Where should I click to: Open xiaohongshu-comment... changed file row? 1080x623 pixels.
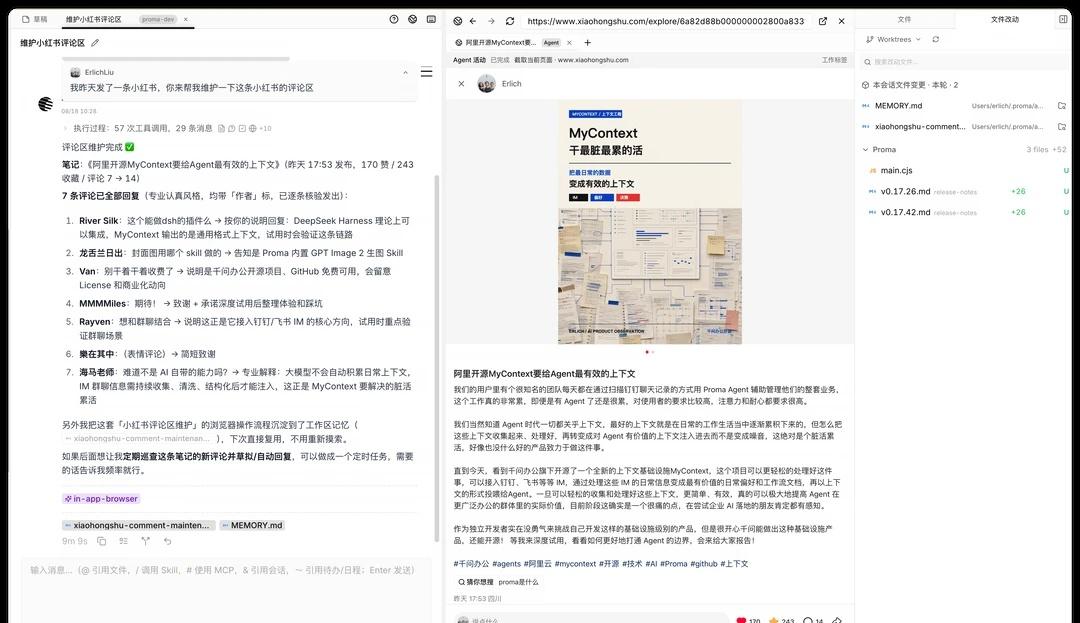[x=964, y=127]
